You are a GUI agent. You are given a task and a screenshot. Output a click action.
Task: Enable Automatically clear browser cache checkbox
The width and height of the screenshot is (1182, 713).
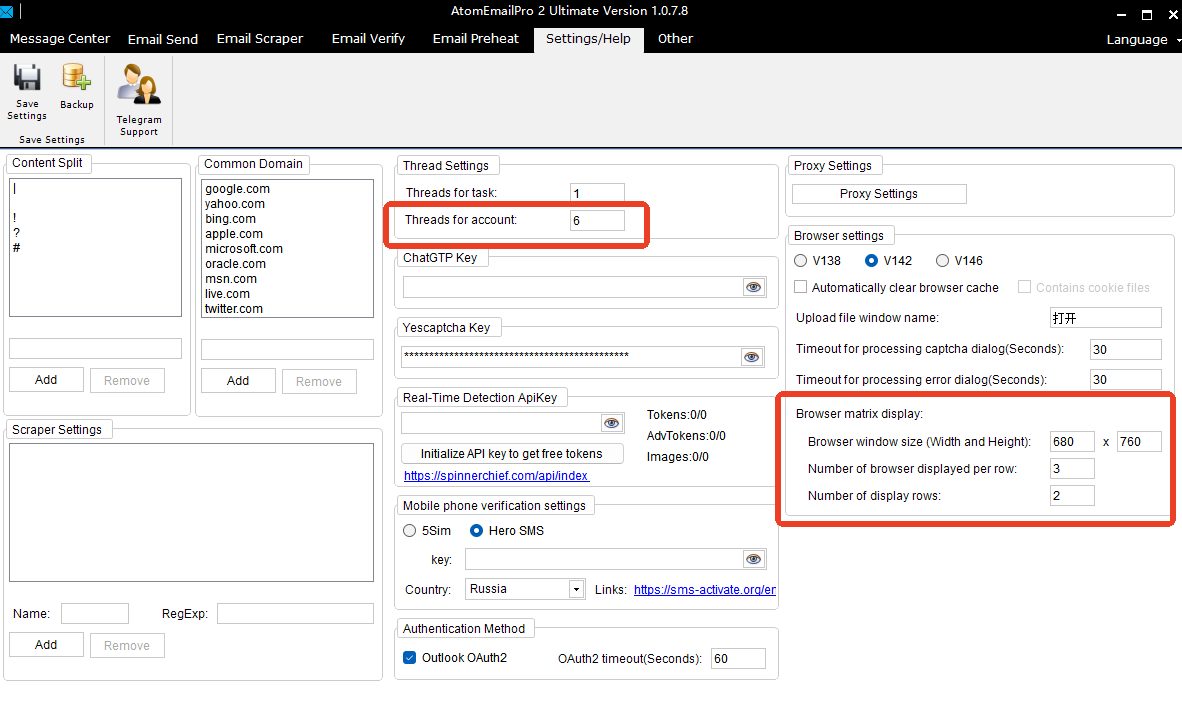[x=801, y=287]
